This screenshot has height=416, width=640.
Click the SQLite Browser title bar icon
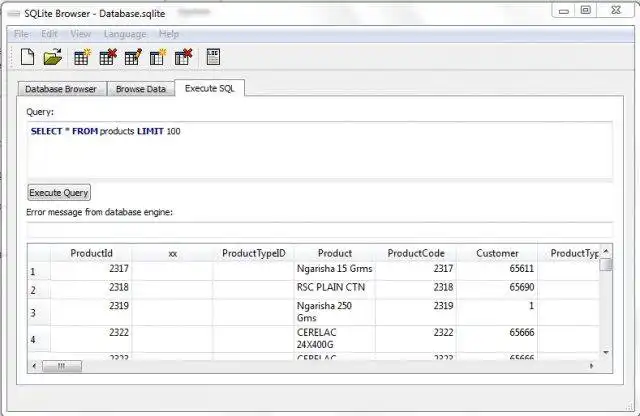coord(13,14)
